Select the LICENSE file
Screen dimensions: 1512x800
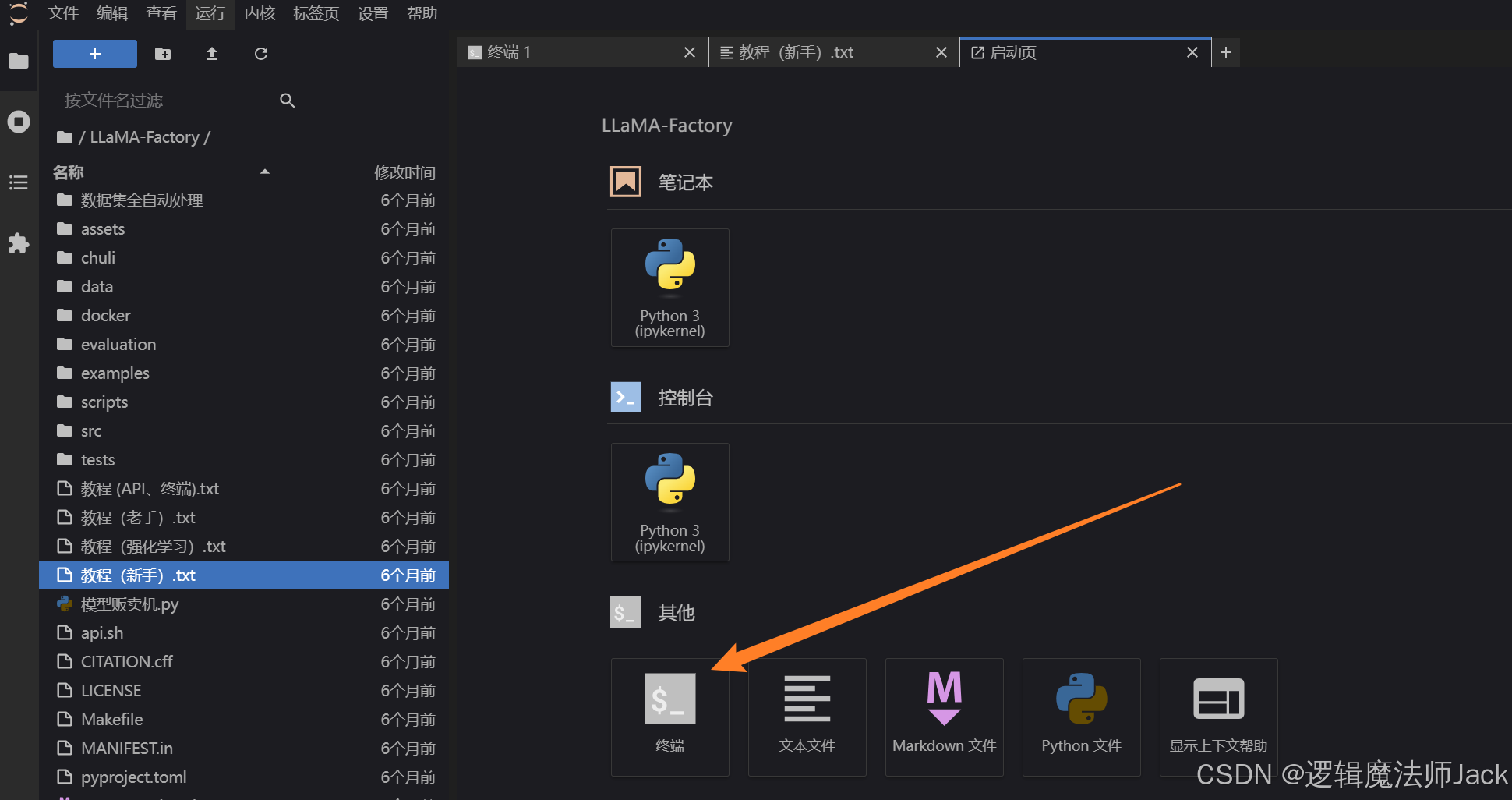(244, 691)
